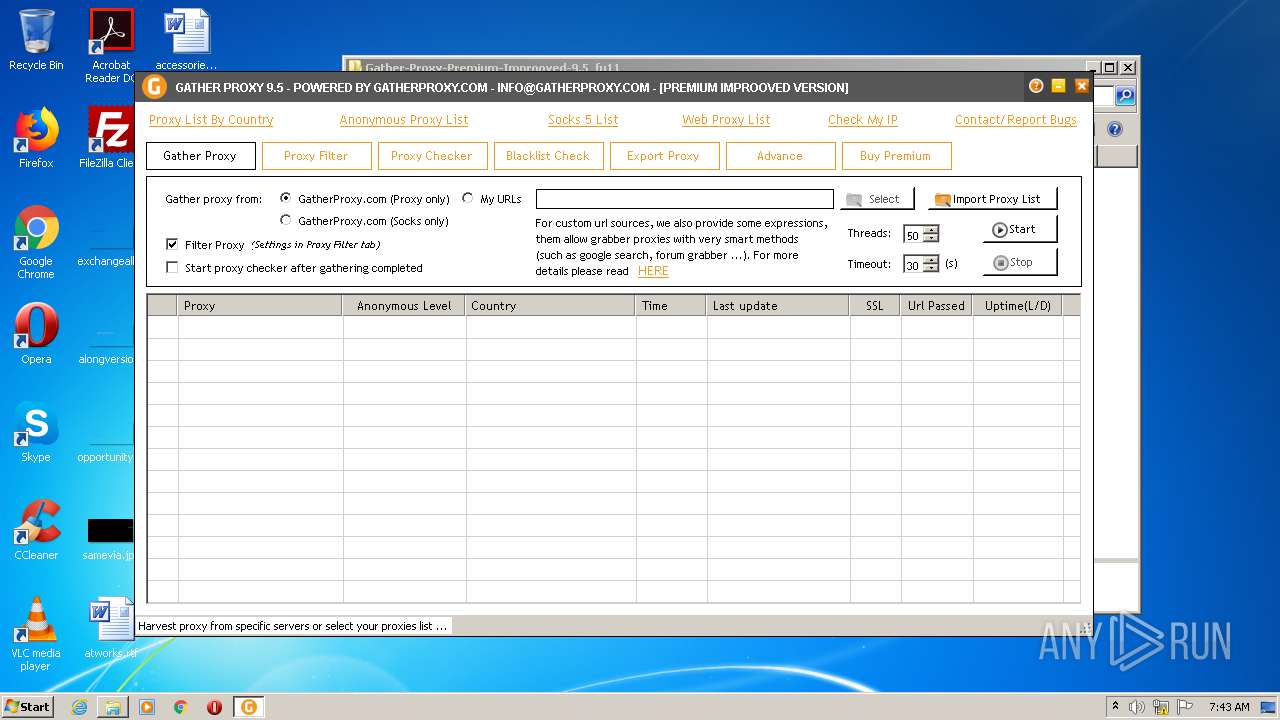Image resolution: width=1280 pixels, height=720 pixels.
Task: Increase the Timeout value with up arrow
Action: click(931, 260)
